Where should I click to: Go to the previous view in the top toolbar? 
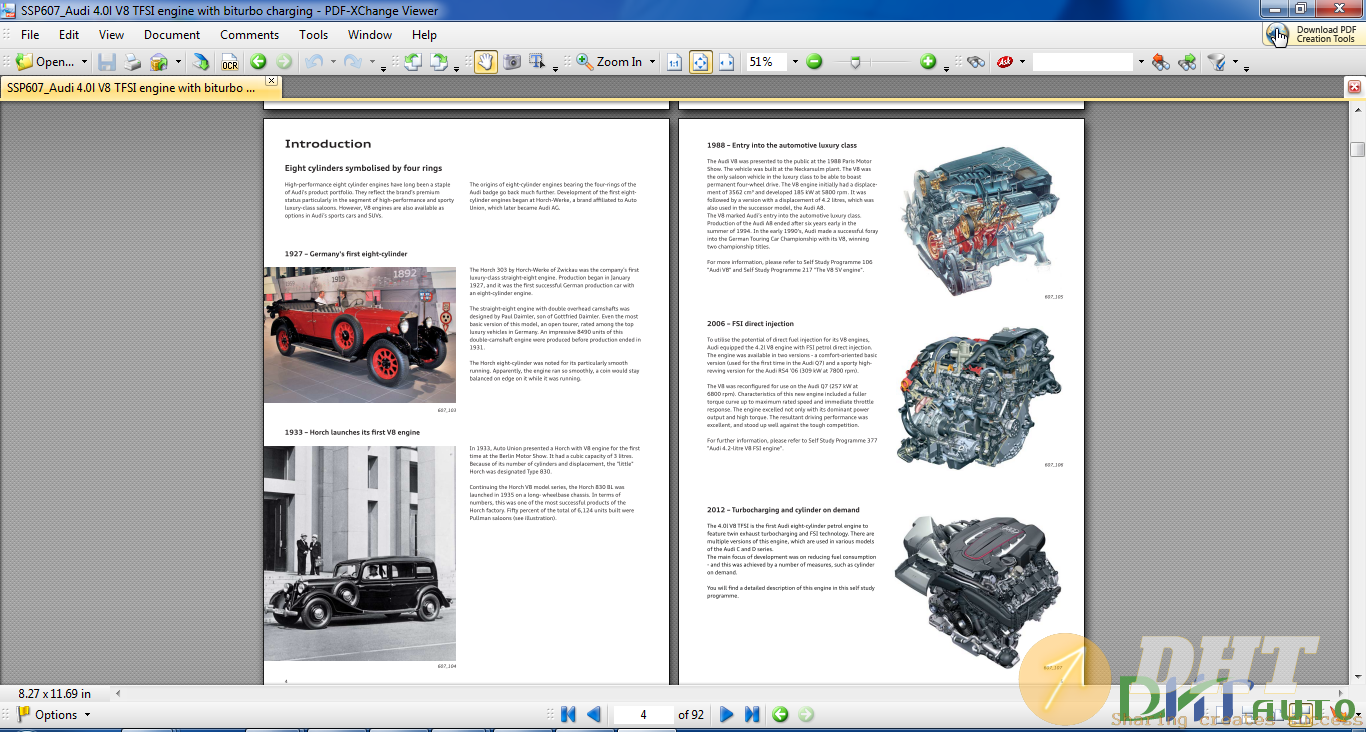[258, 62]
